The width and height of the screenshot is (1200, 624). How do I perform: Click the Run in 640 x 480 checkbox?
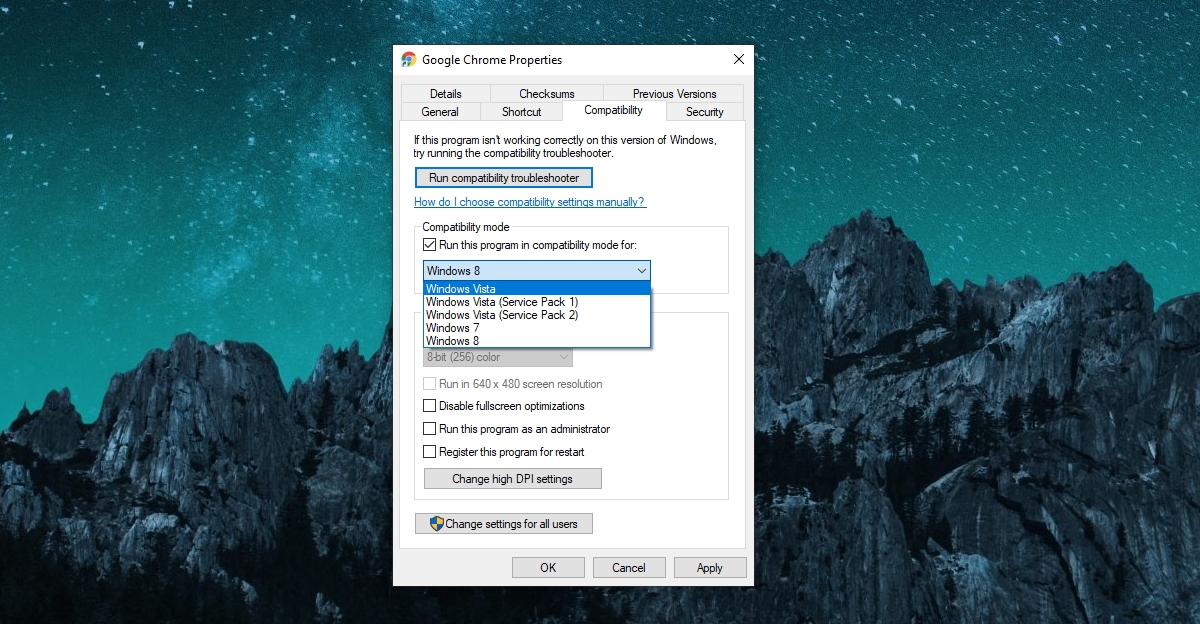430,384
